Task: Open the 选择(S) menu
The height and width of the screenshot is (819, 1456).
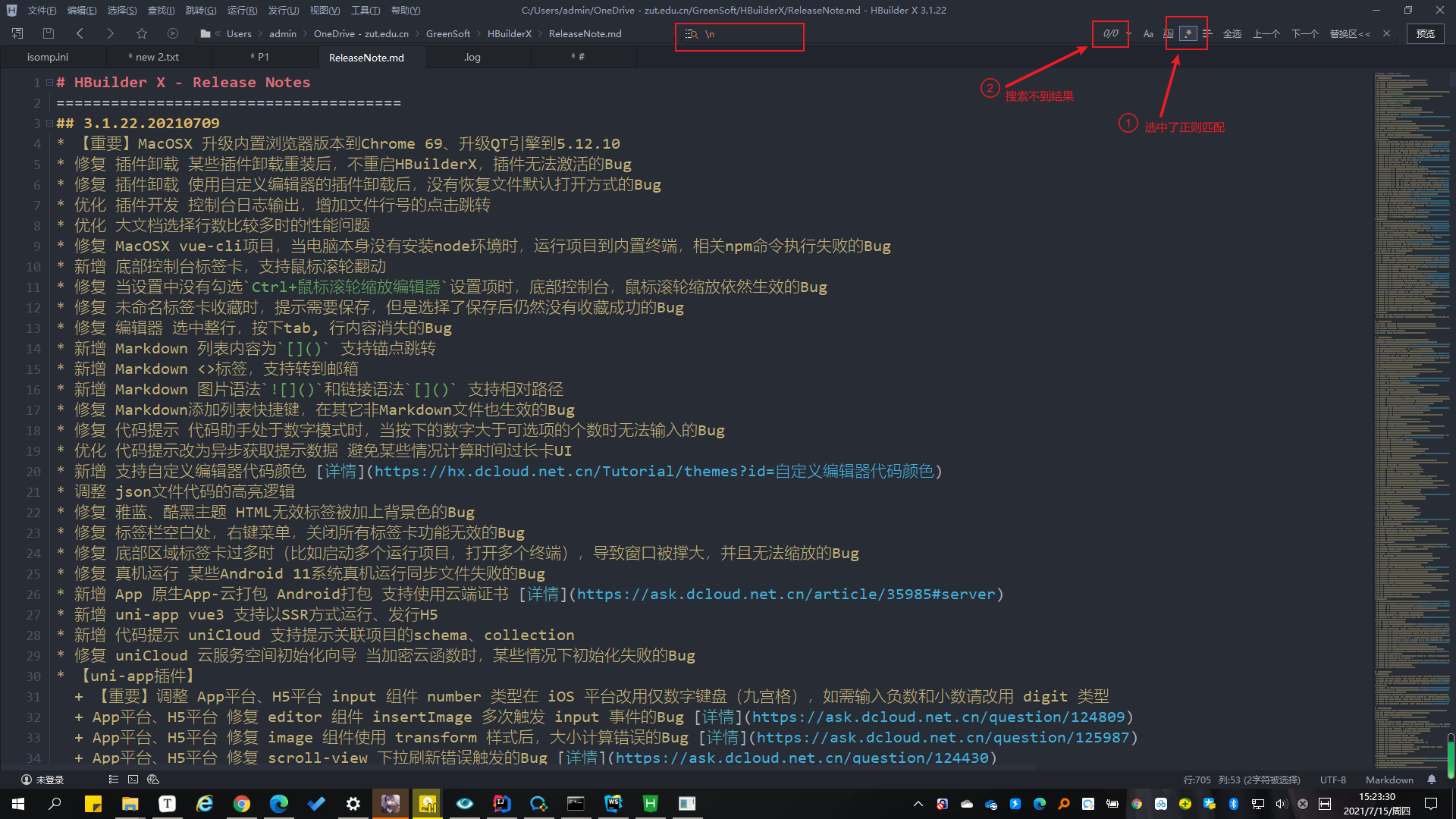Action: (121, 11)
